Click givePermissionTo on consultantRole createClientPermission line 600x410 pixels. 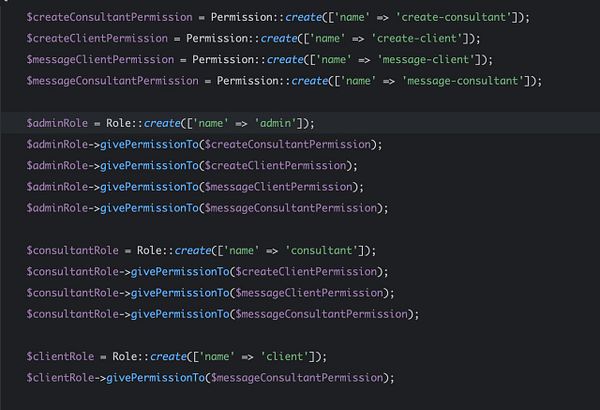point(180,272)
